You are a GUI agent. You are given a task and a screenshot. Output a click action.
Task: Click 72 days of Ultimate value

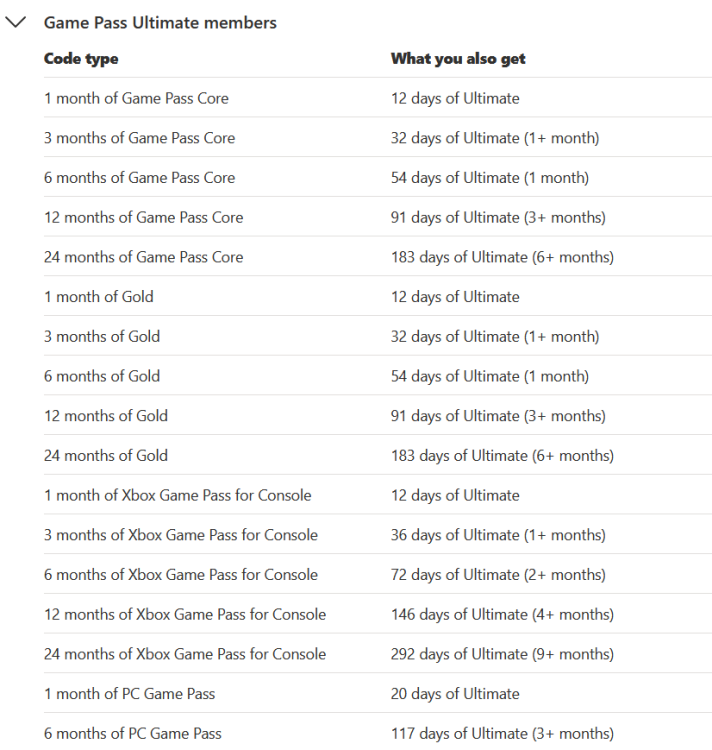pyautogui.click(x=497, y=575)
